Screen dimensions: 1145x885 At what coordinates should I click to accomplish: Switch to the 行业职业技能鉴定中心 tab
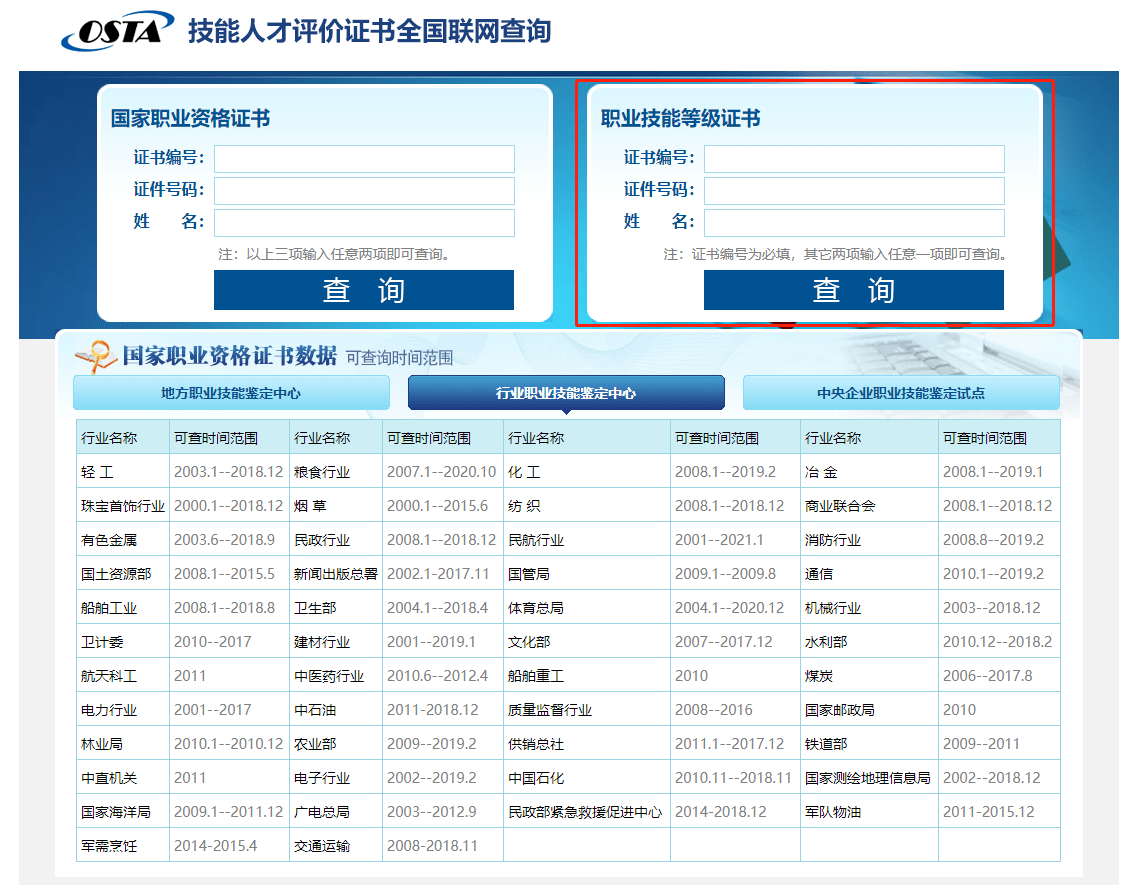click(x=565, y=392)
